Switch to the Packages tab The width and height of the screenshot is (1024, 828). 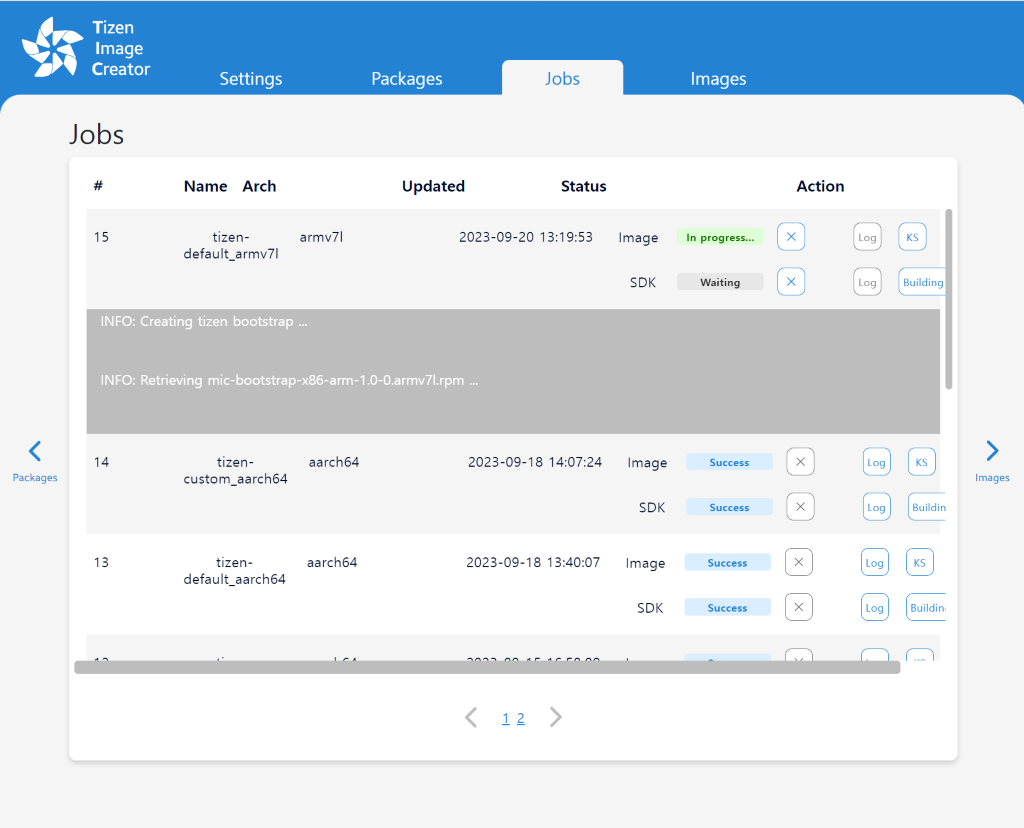pyautogui.click(x=406, y=79)
